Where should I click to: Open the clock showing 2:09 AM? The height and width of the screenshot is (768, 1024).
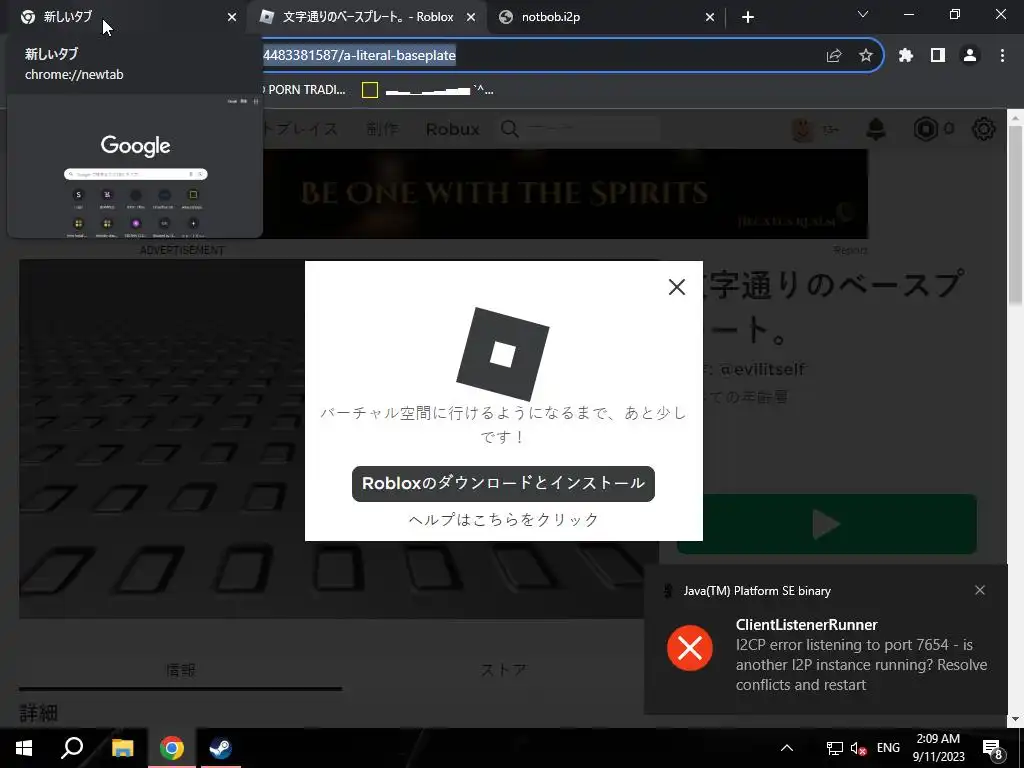pos(938,748)
